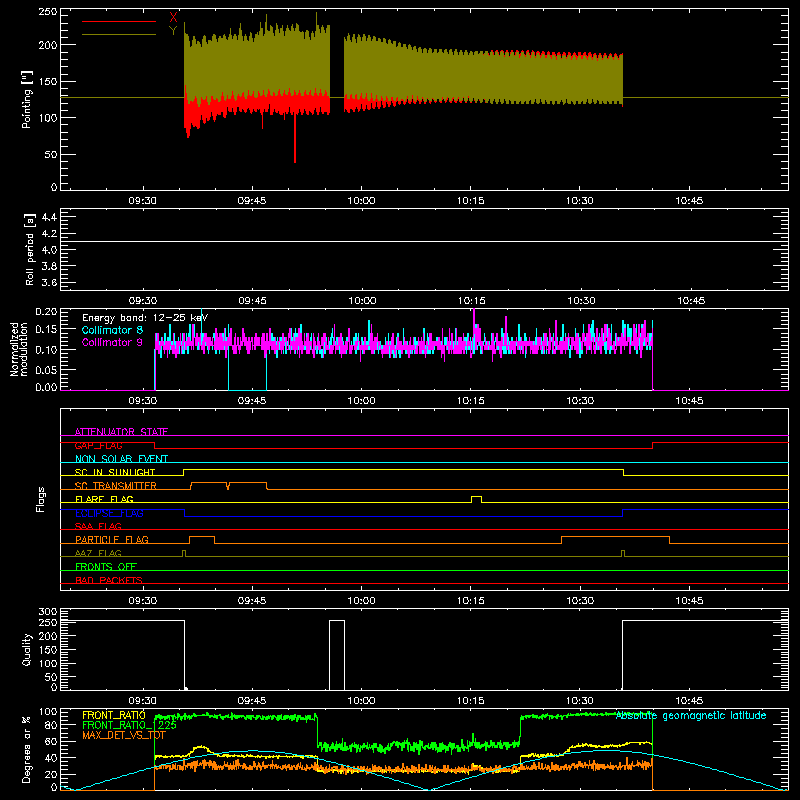Screen dimensions: 800x800
Task: Click the SC_IN_SUNLIGHT flag label
Action: pos(115,472)
